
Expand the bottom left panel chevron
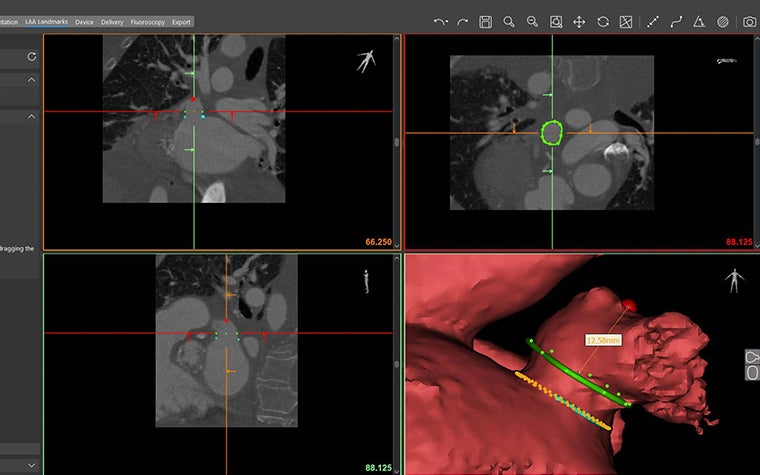coord(32,465)
